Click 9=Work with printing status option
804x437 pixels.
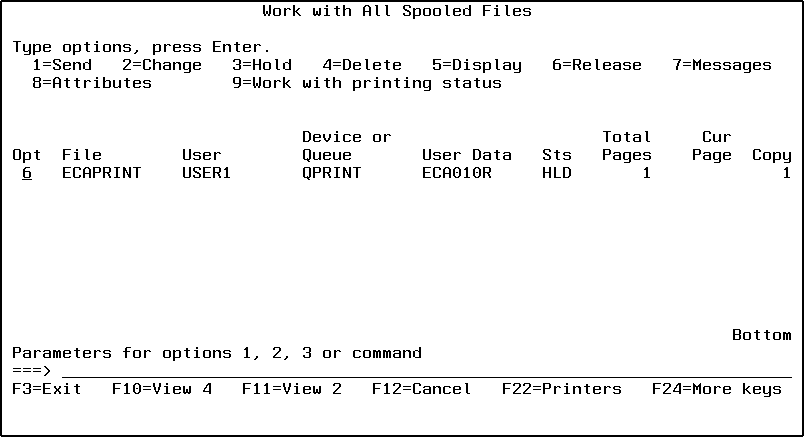(366, 83)
